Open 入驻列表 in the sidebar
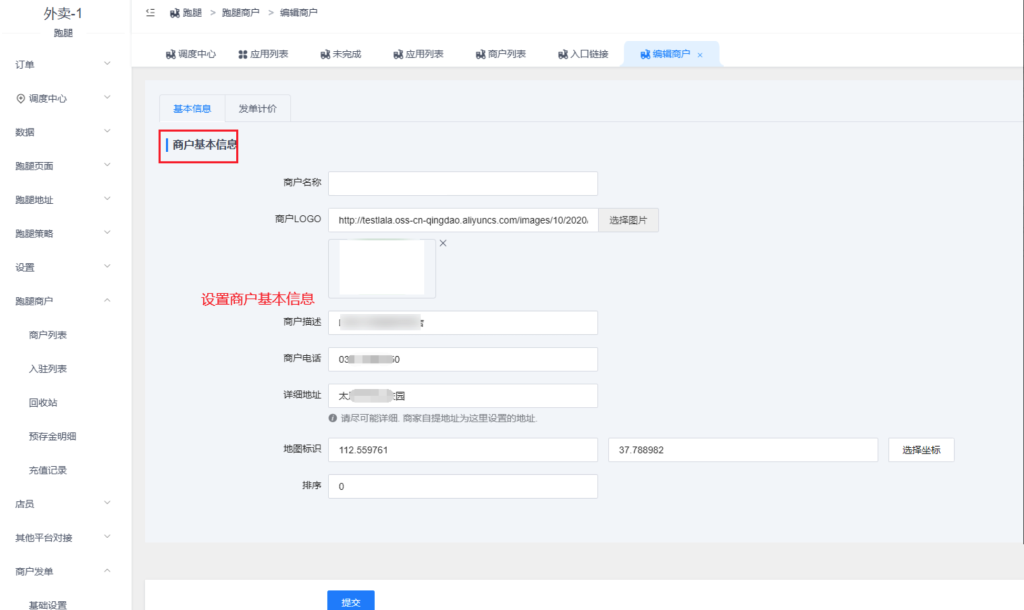Image resolution: width=1024 pixels, height=610 pixels. [x=48, y=369]
